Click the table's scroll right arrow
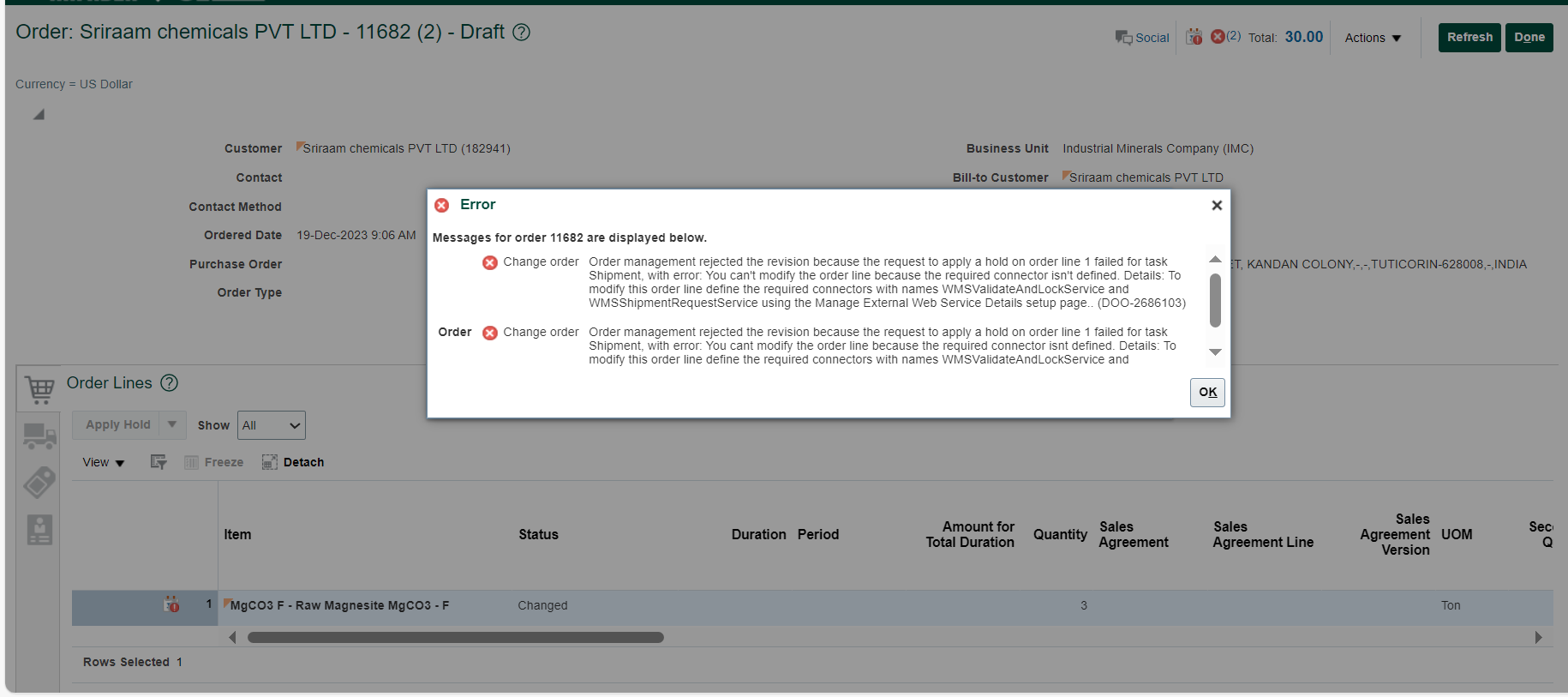The image size is (1568, 697). tap(1539, 638)
